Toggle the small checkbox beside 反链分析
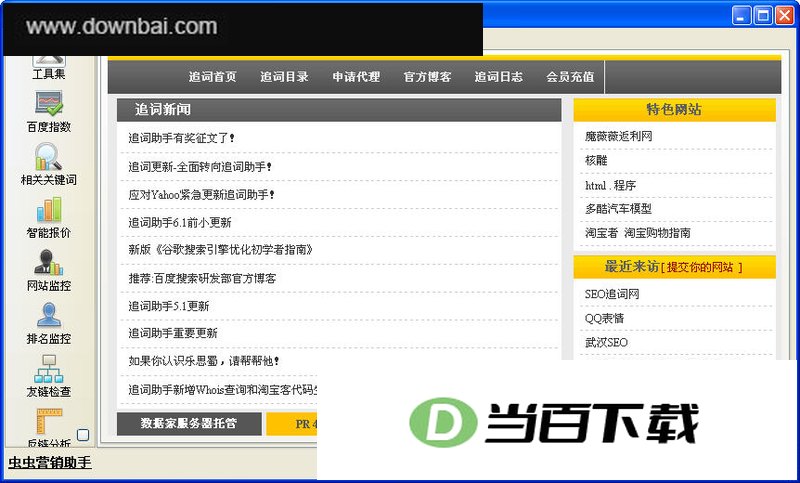Image resolution: width=800 pixels, height=483 pixels. [x=83, y=435]
